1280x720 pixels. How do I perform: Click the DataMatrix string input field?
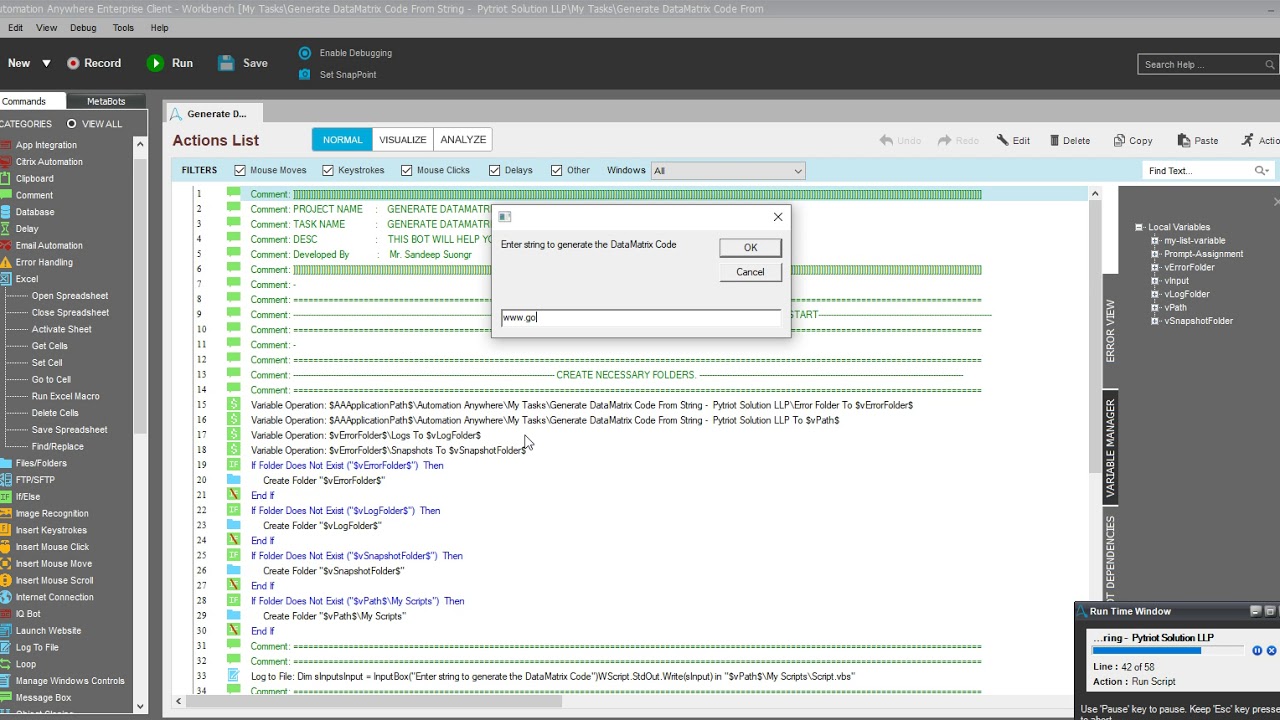(x=640, y=318)
